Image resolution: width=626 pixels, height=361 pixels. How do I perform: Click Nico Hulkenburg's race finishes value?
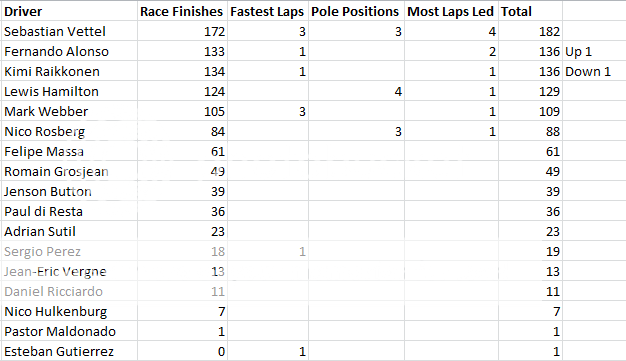pyautogui.click(x=182, y=311)
